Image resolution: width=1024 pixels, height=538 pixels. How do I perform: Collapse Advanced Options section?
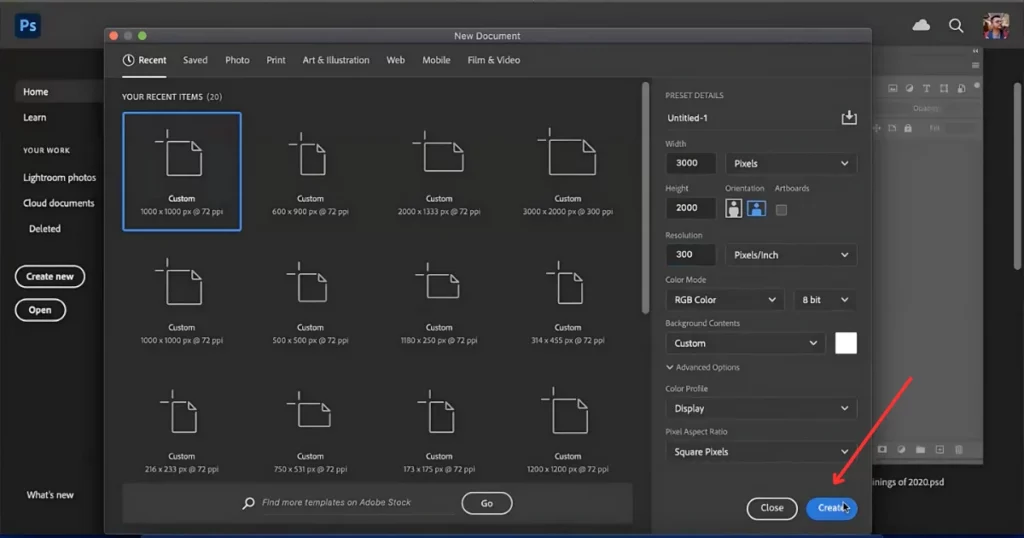[x=703, y=368]
